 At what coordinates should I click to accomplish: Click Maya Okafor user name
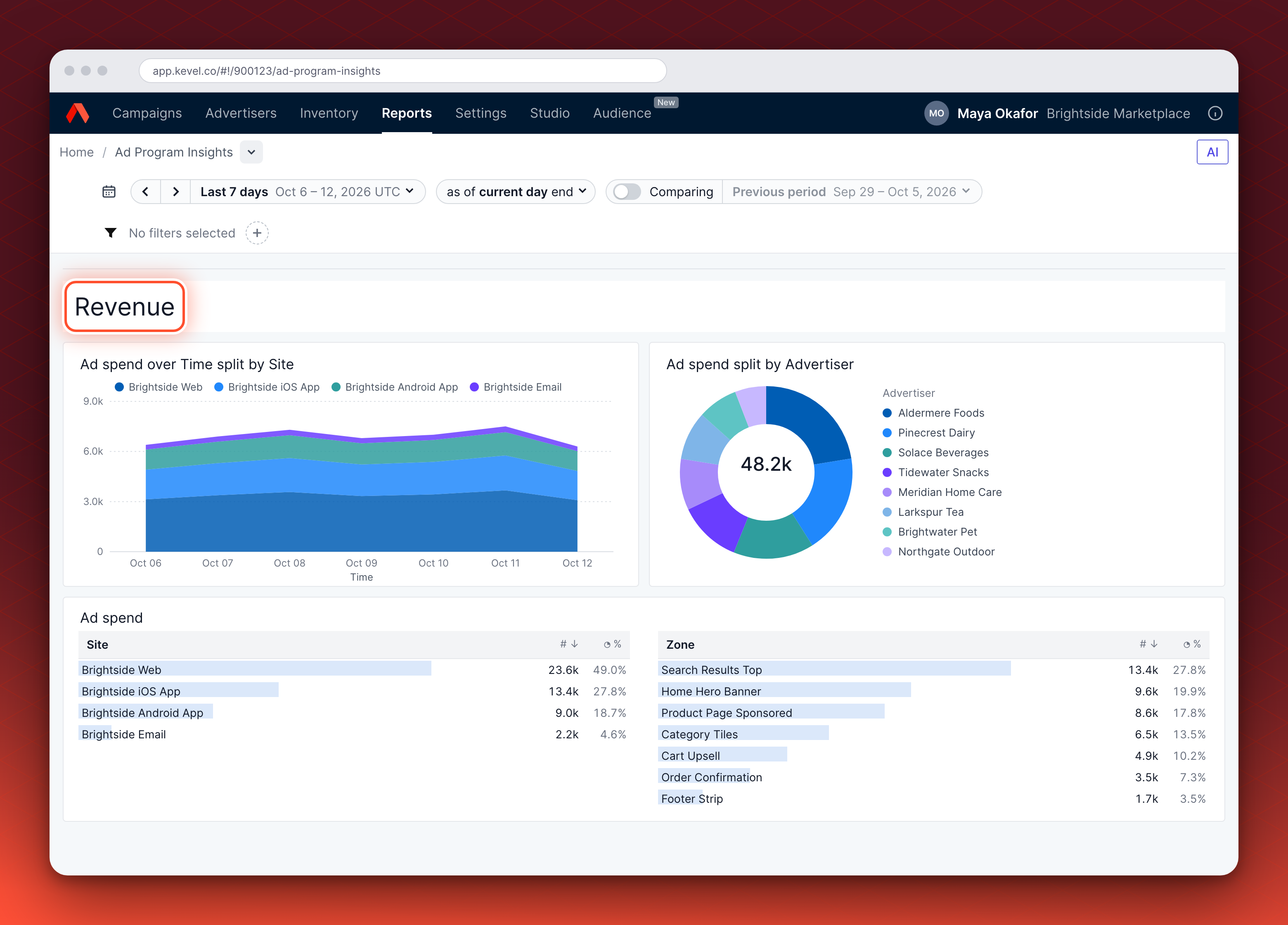[x=997, y=113]
